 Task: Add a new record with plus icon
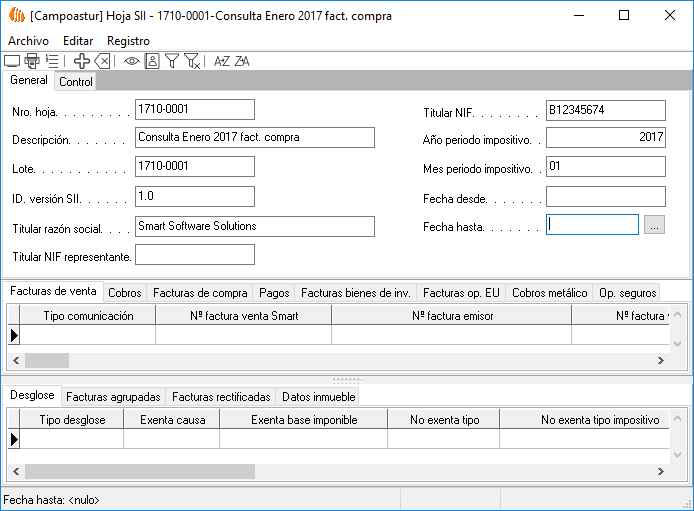82,61
